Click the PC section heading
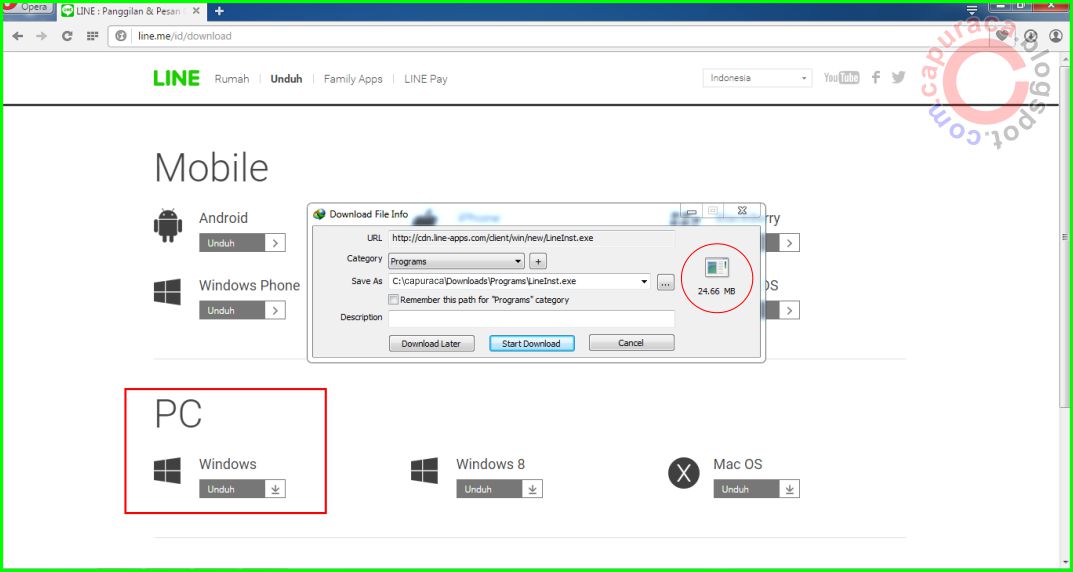The width and height of the screenshot is (1073, 572). 178,413
